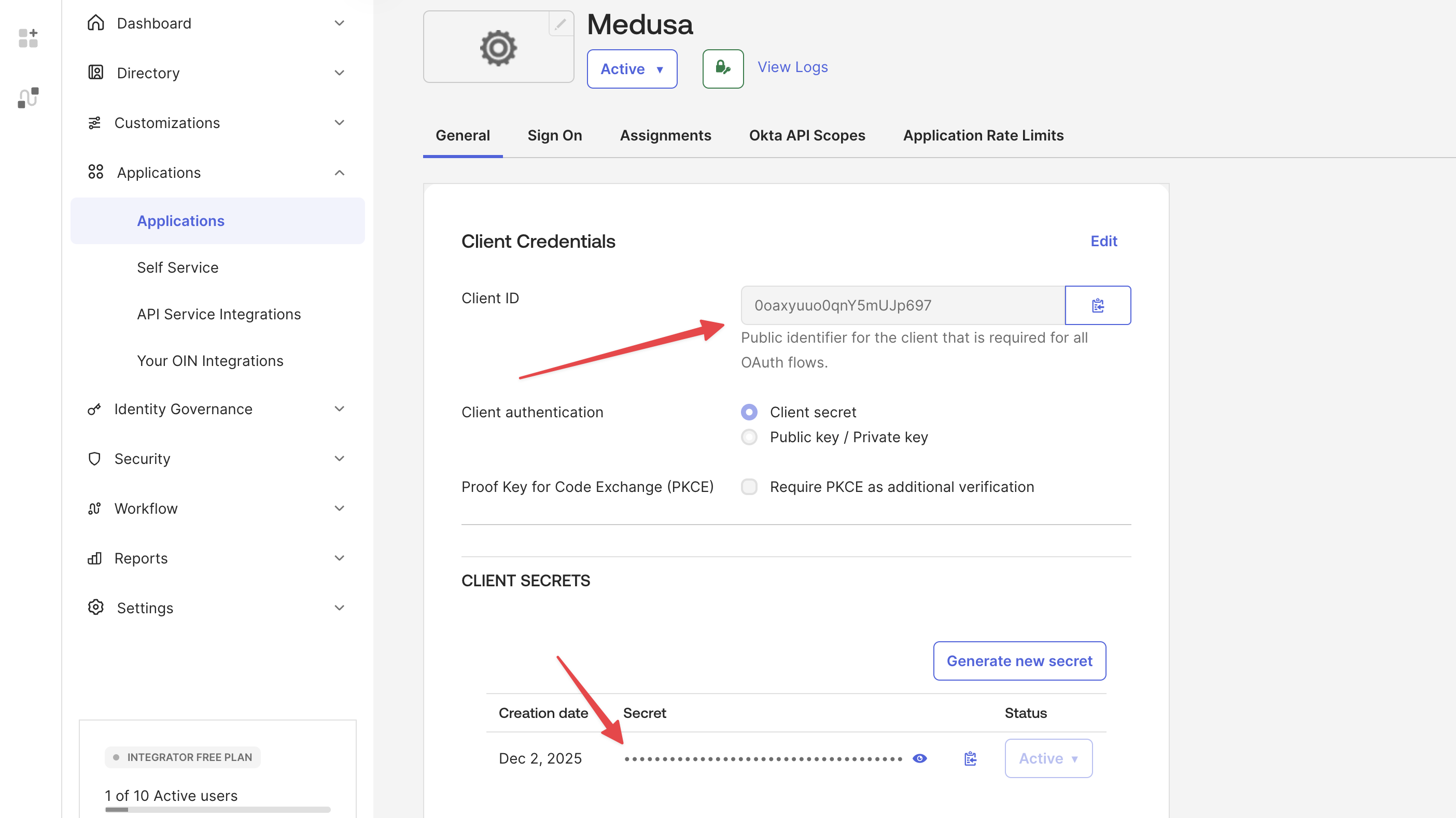Click the Reports chart icon in the sidebar
Screen dimensions: 1456x818
point(94,558)
